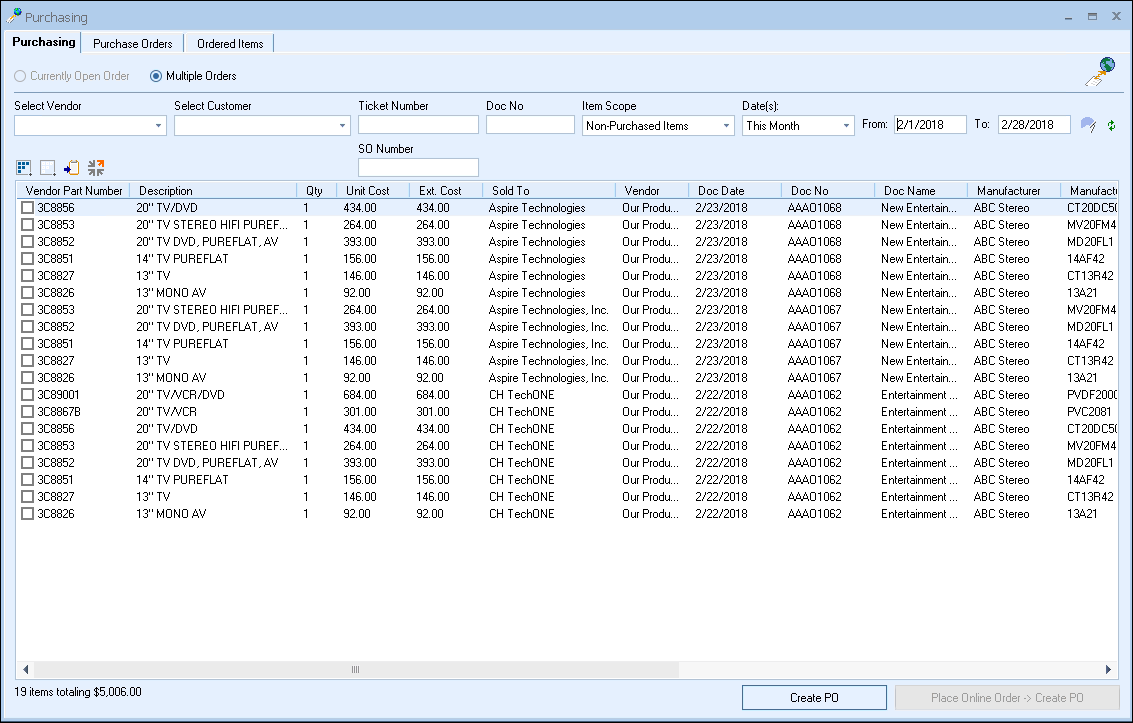The width and height of the screenshot is (1133, 723).
Task: Click the orange collapse arrows icon
Action: (96, 168)
